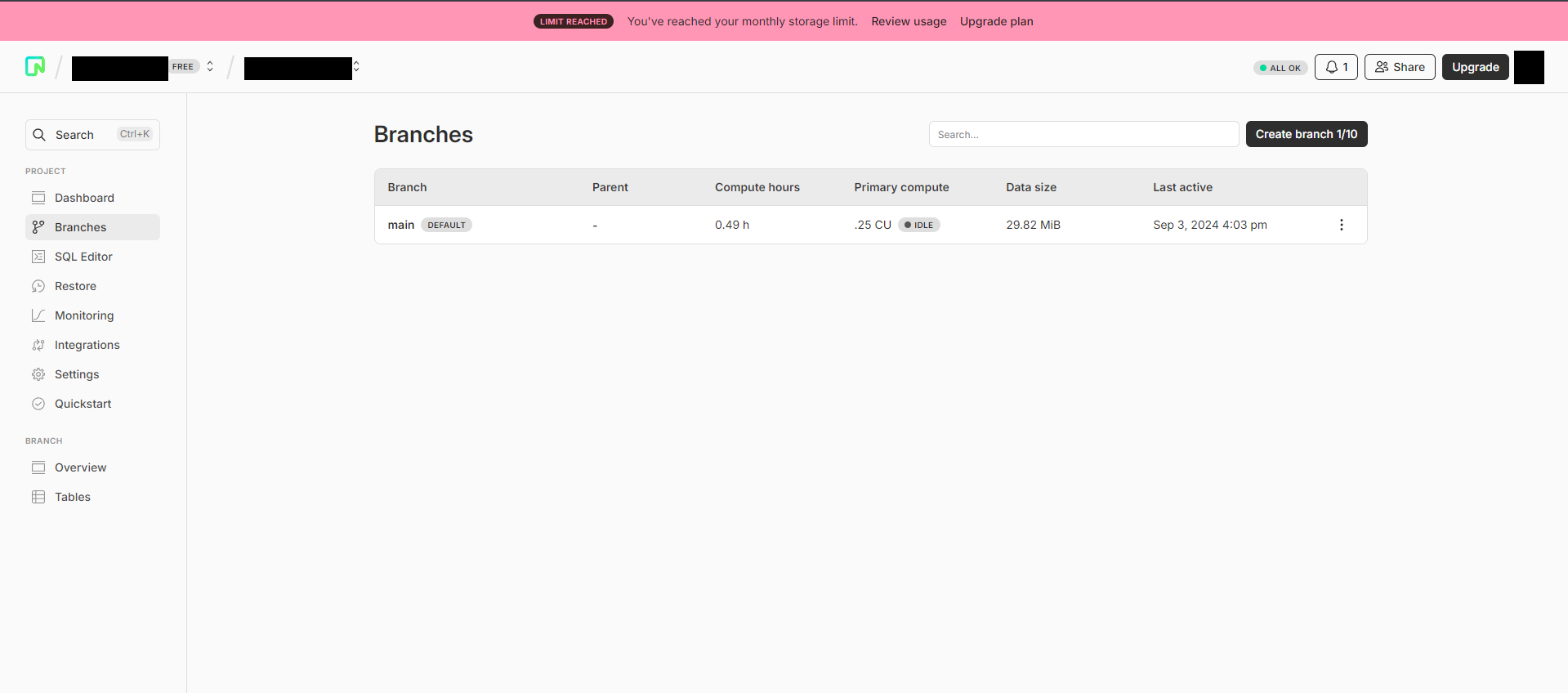The height and width of the screenshot is (693, 1568).
Task: Click the DEFAULT badge on main branch
Action: 446,225
